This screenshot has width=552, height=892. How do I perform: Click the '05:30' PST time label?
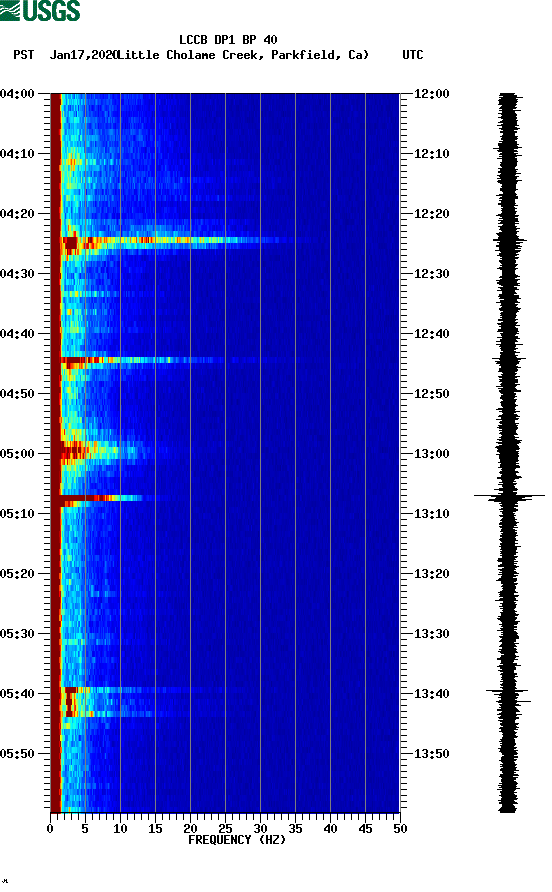point(17,634)
